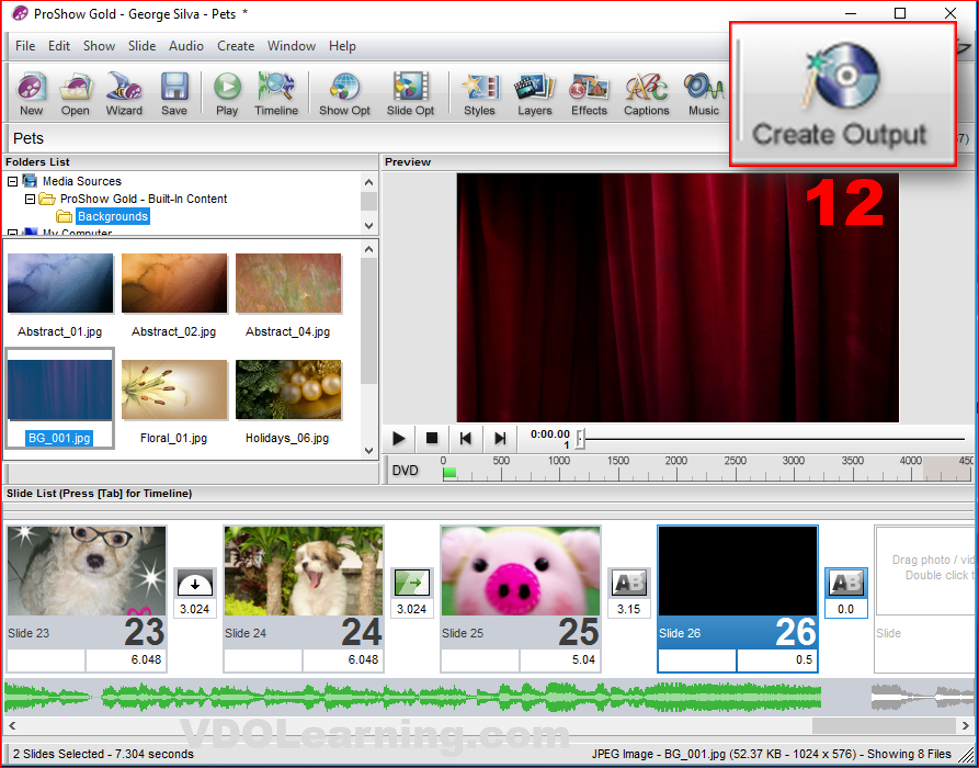Stop the preview playback

click(431, 438)
